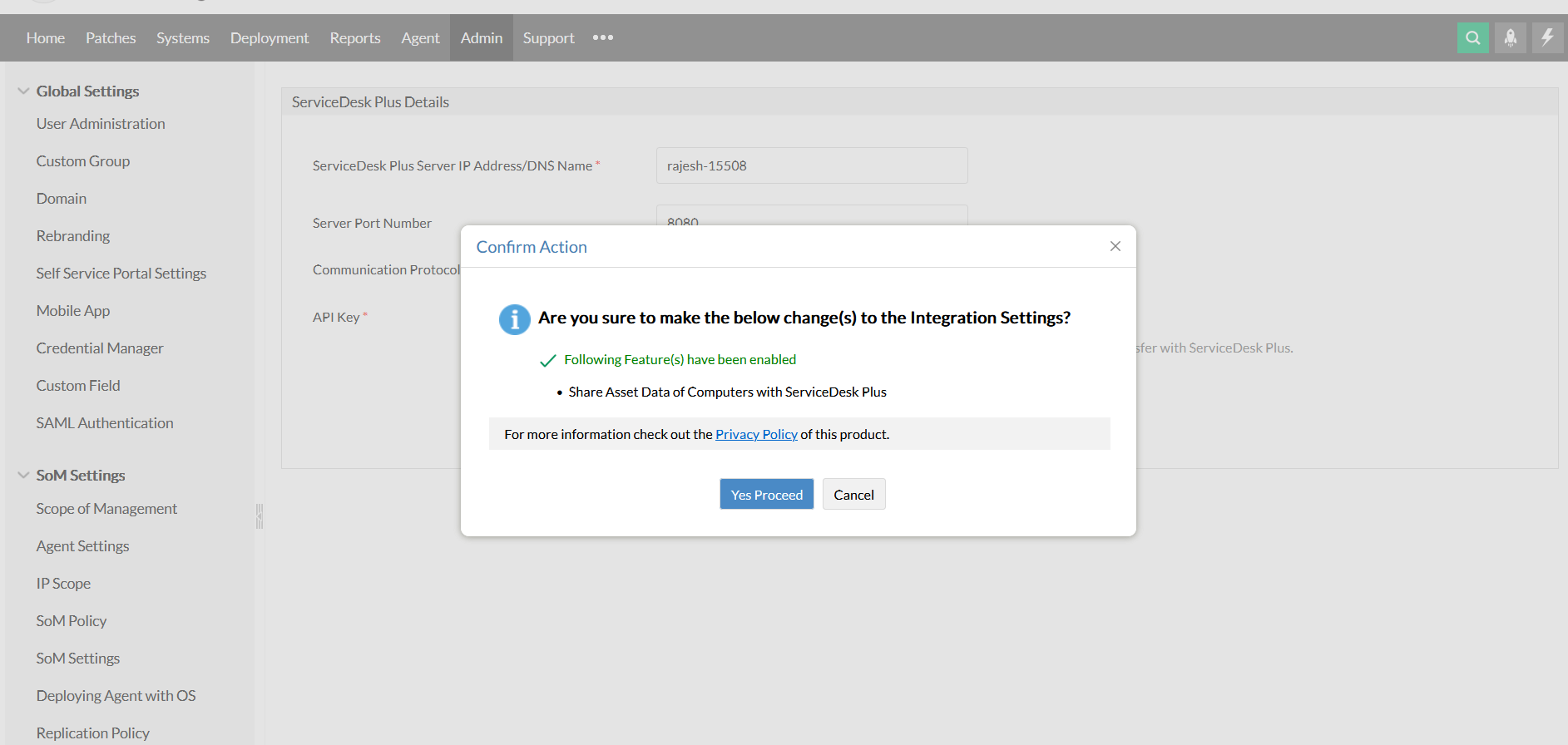Click the ServiceDesk Plus Server IP field
This screenshot has width=1568, height=745.
pos(811,165)
